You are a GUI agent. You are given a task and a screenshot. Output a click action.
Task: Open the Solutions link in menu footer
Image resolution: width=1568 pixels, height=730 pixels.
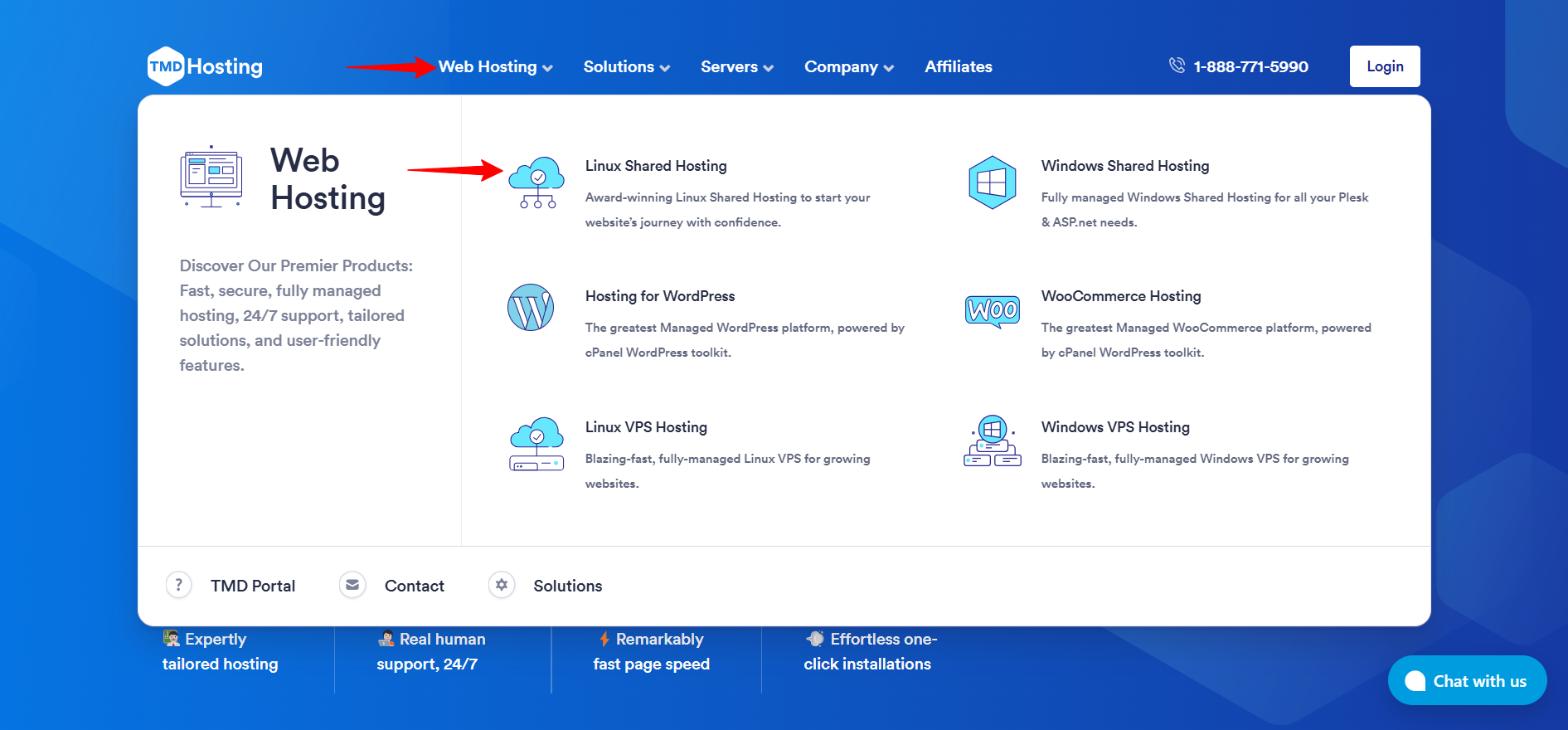568,586
